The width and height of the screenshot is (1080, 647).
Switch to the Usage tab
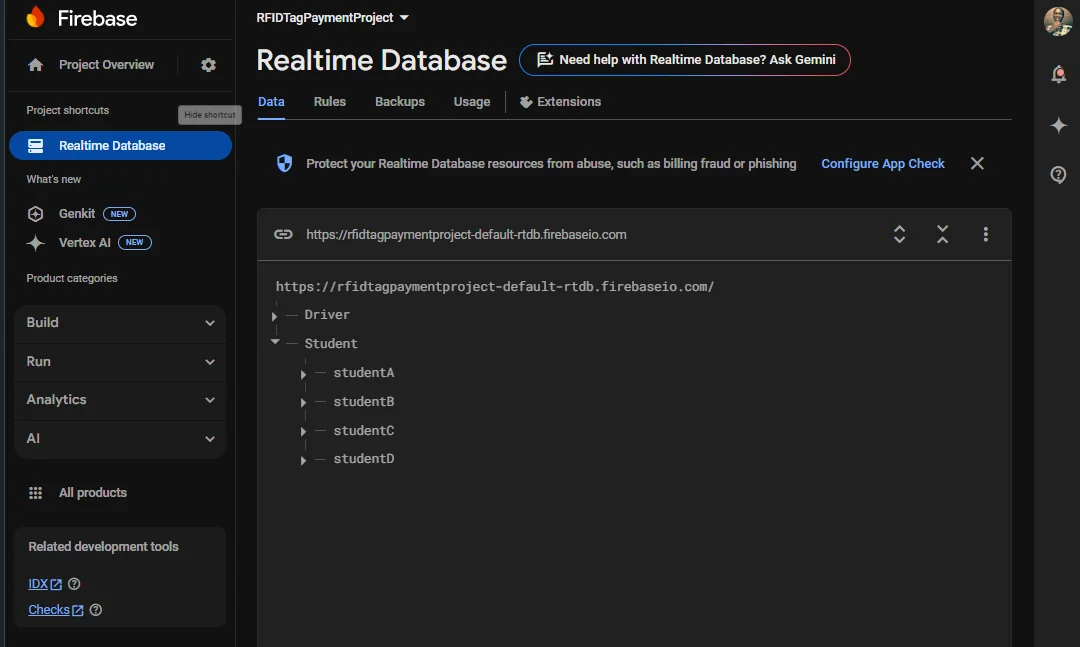click(x=472, y=102)
